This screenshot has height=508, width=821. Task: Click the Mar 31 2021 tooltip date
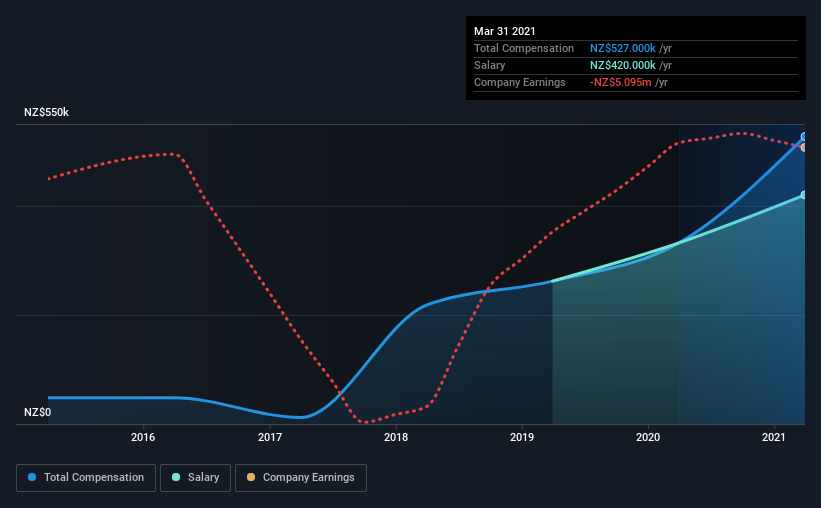505,31
